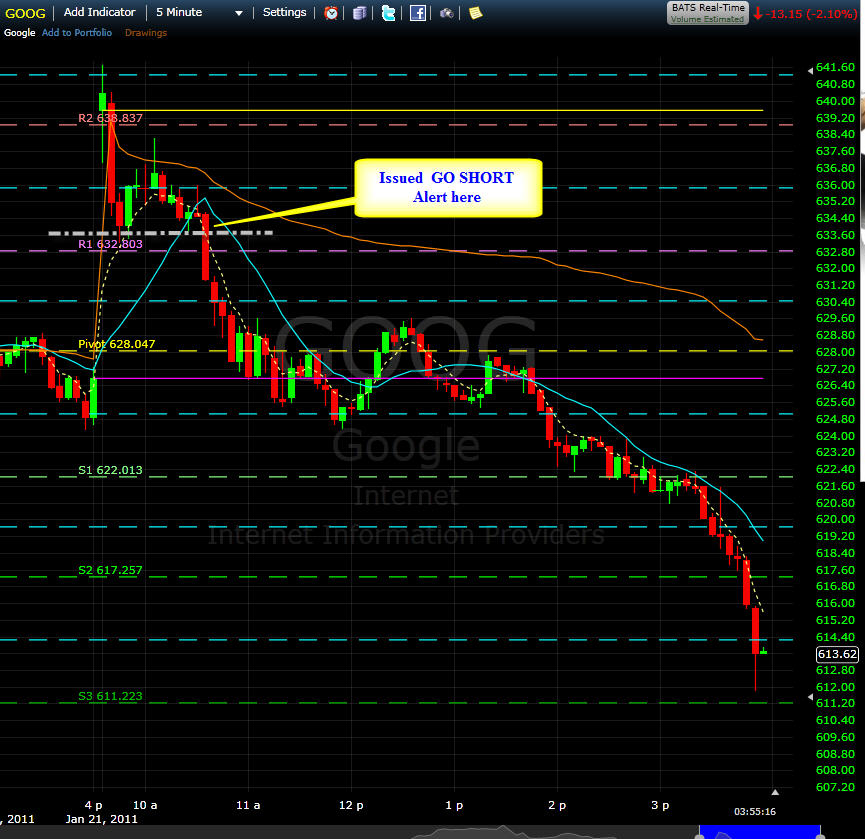Click the 640.00 price axis value
Screen dimensions: 865x839
[835, 101]
